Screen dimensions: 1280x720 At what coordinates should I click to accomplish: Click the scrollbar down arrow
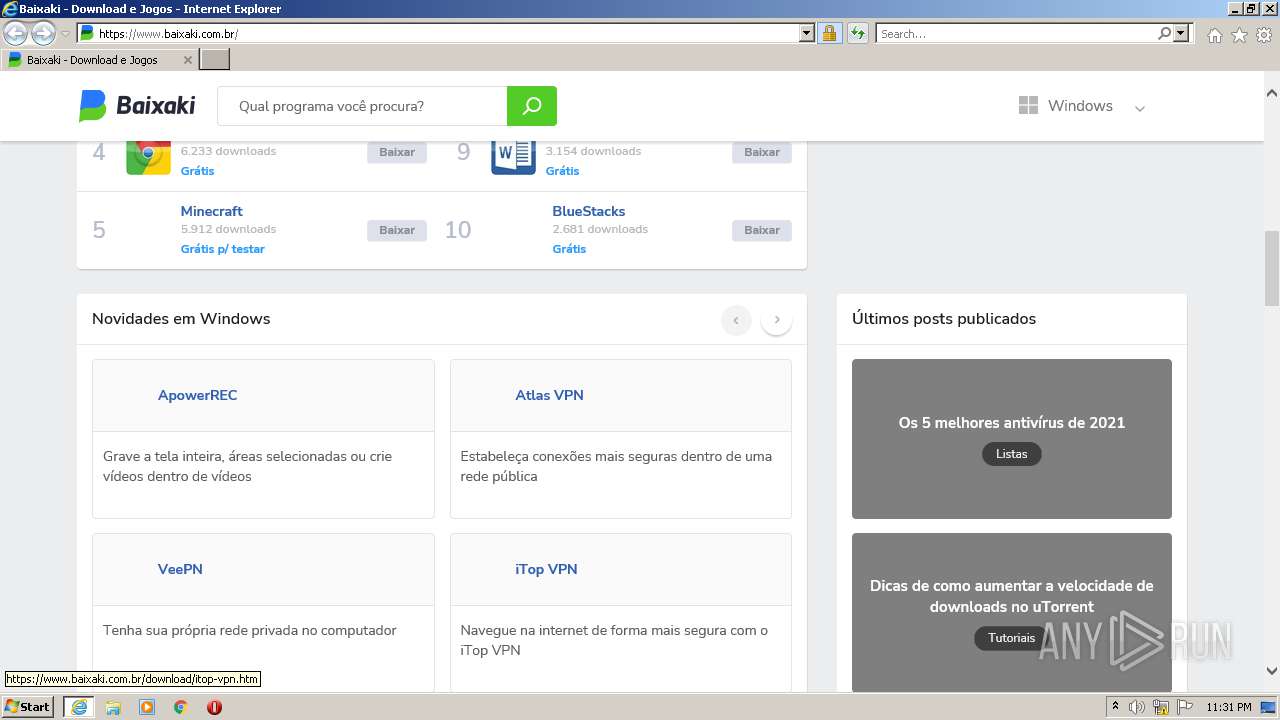1272,671
